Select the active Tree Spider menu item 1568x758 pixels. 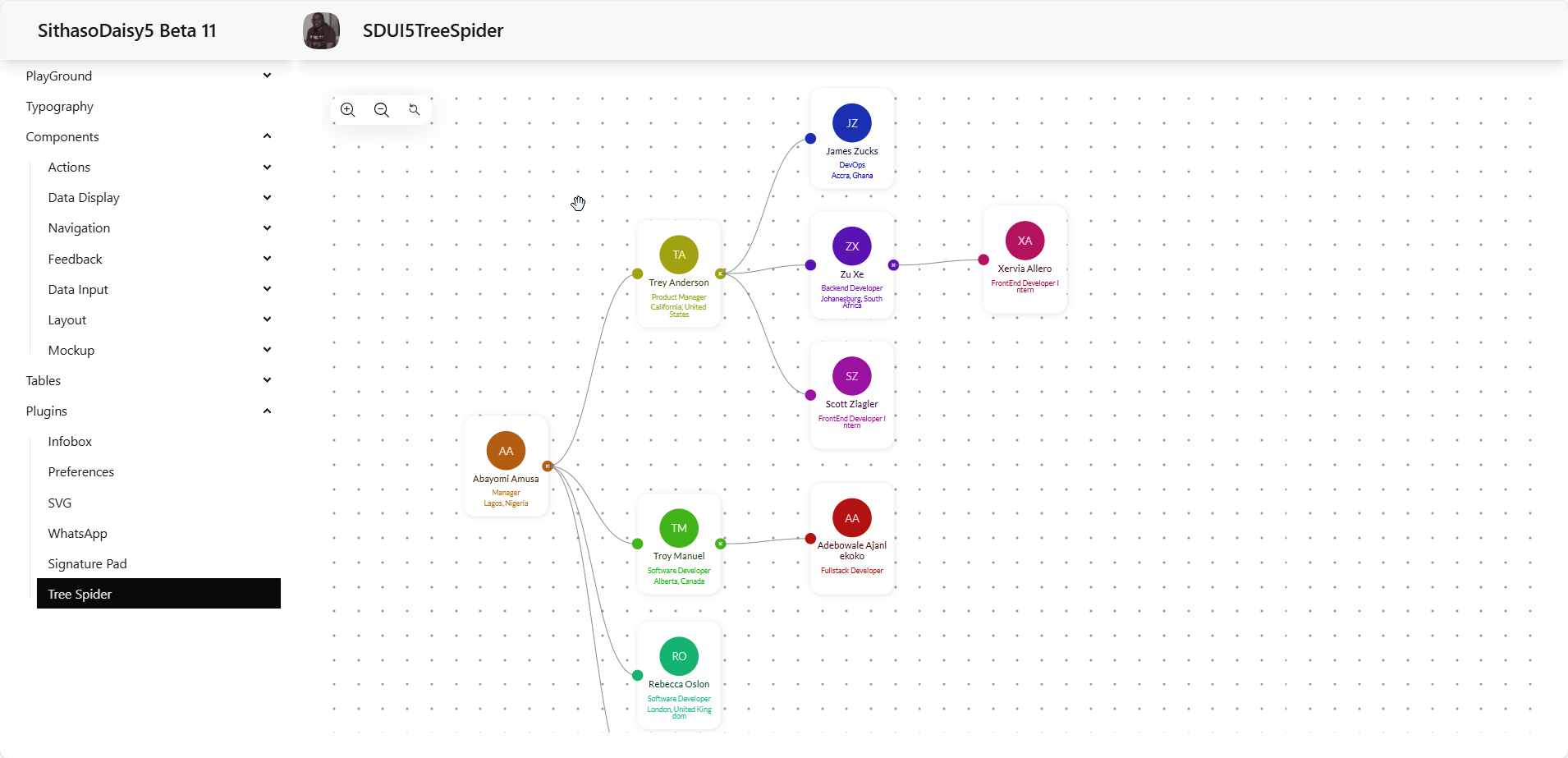tap(158, 594)
